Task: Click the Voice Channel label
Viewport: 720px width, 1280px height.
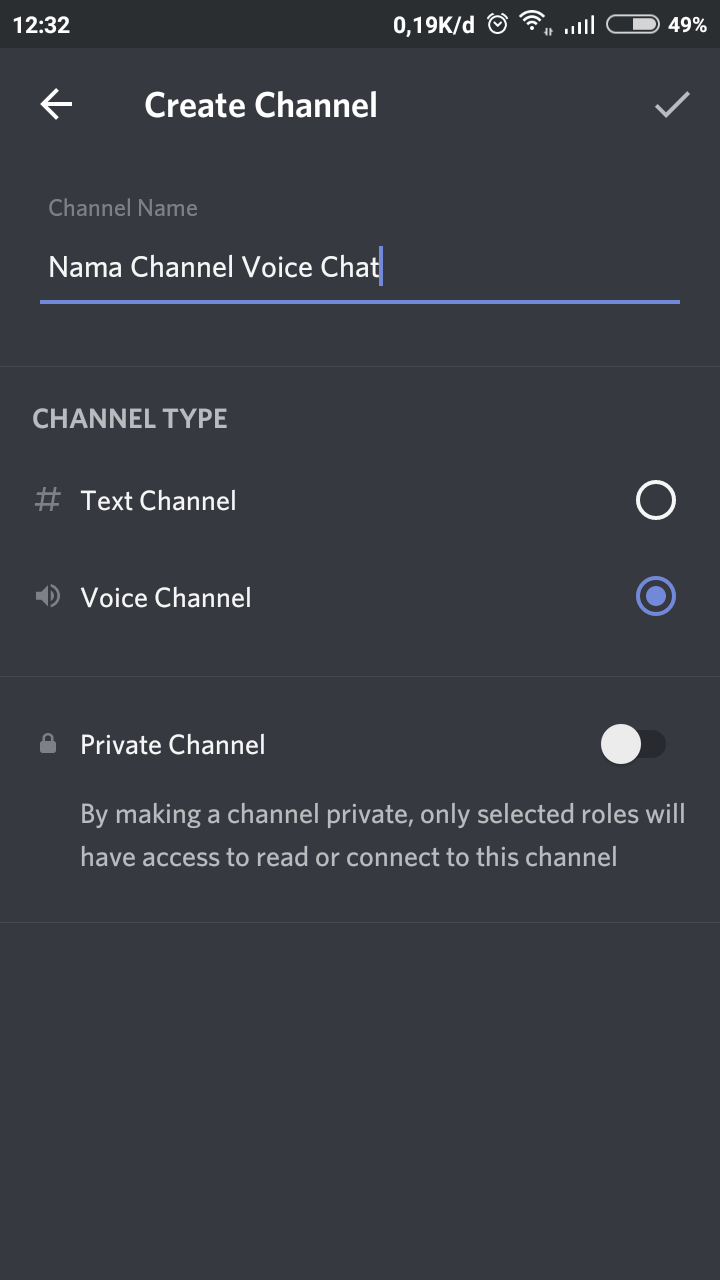Action: [x=166, y=597]
